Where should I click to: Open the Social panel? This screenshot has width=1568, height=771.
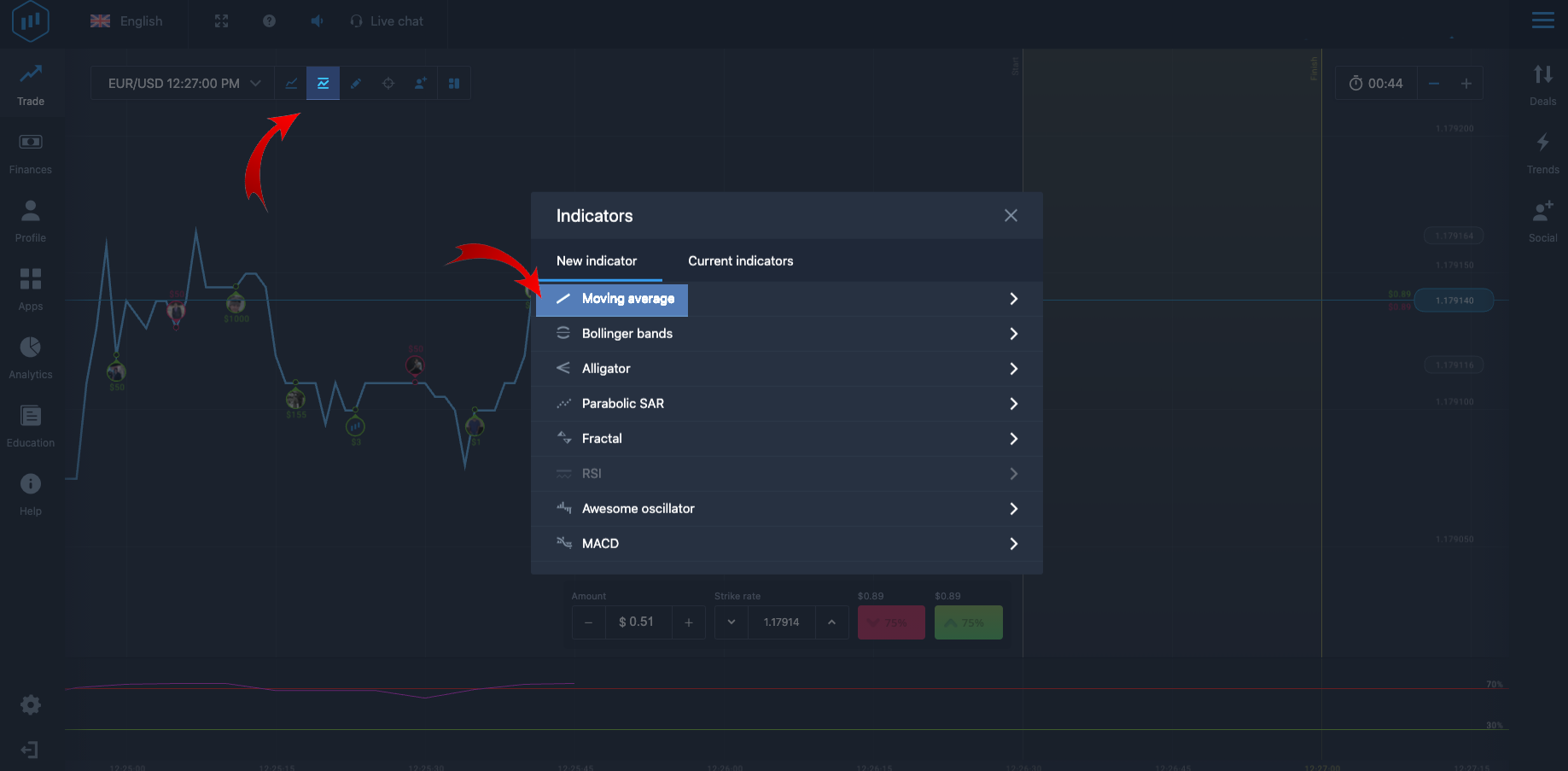point(1543,221)
